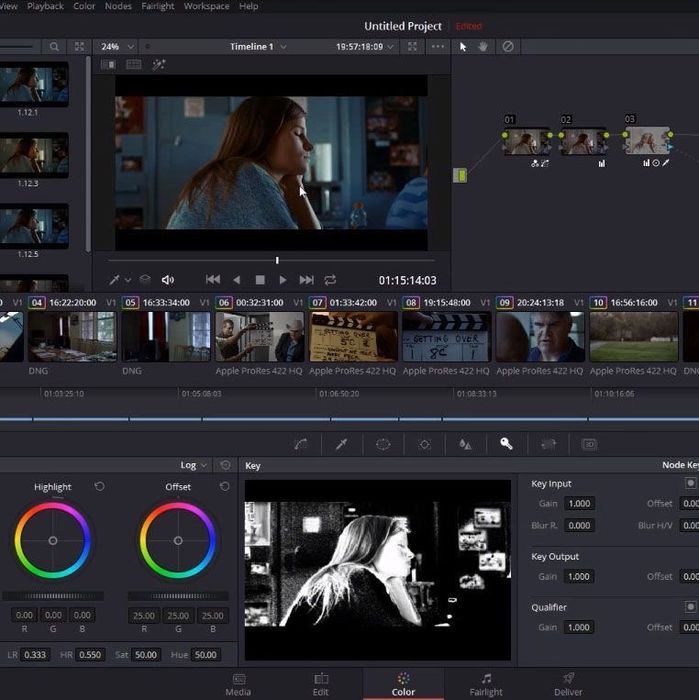Click the viewer scrubber playhead
This screenshot has width=699, height=700.
tap(277, 260)
